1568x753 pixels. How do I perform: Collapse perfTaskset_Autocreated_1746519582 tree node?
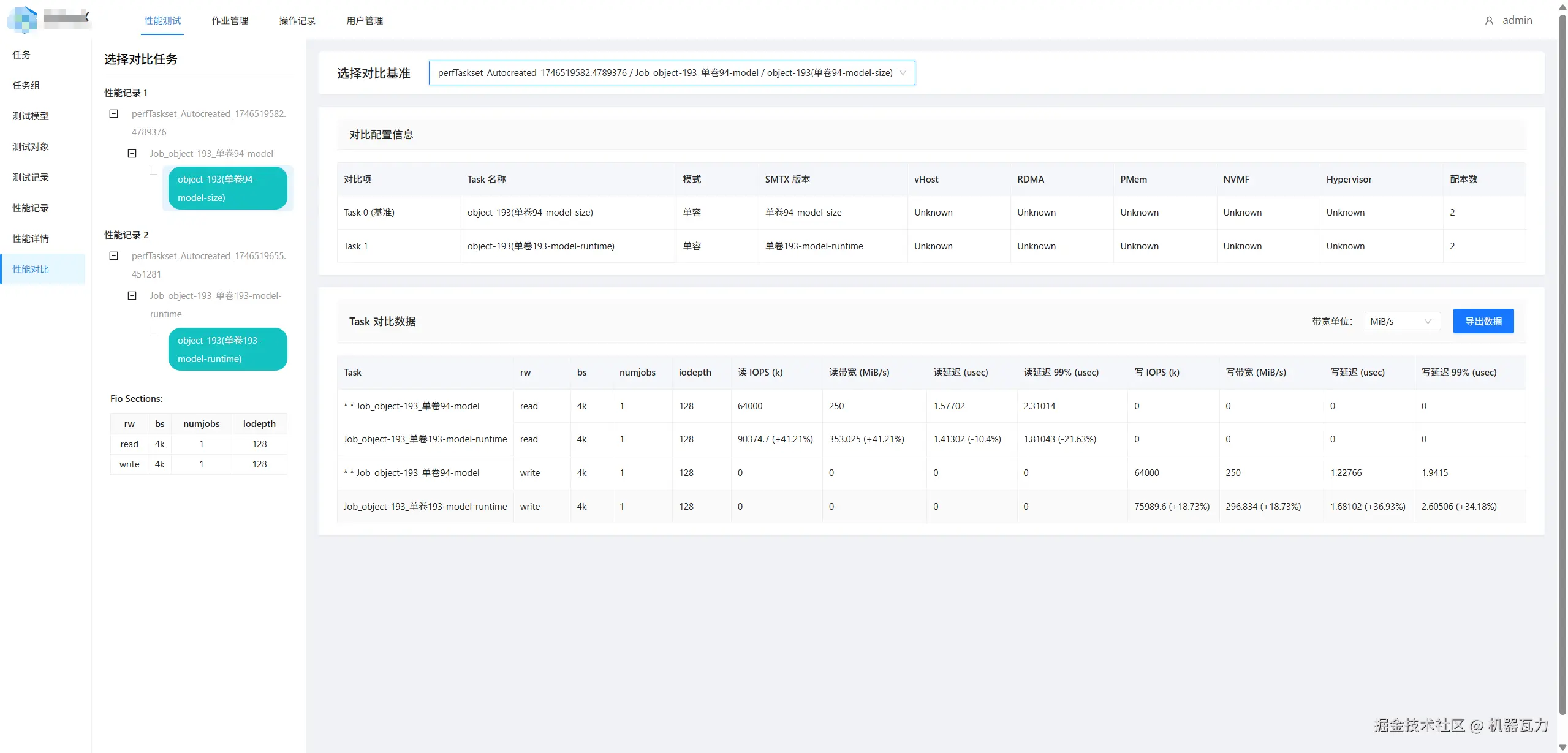(113, 114)
